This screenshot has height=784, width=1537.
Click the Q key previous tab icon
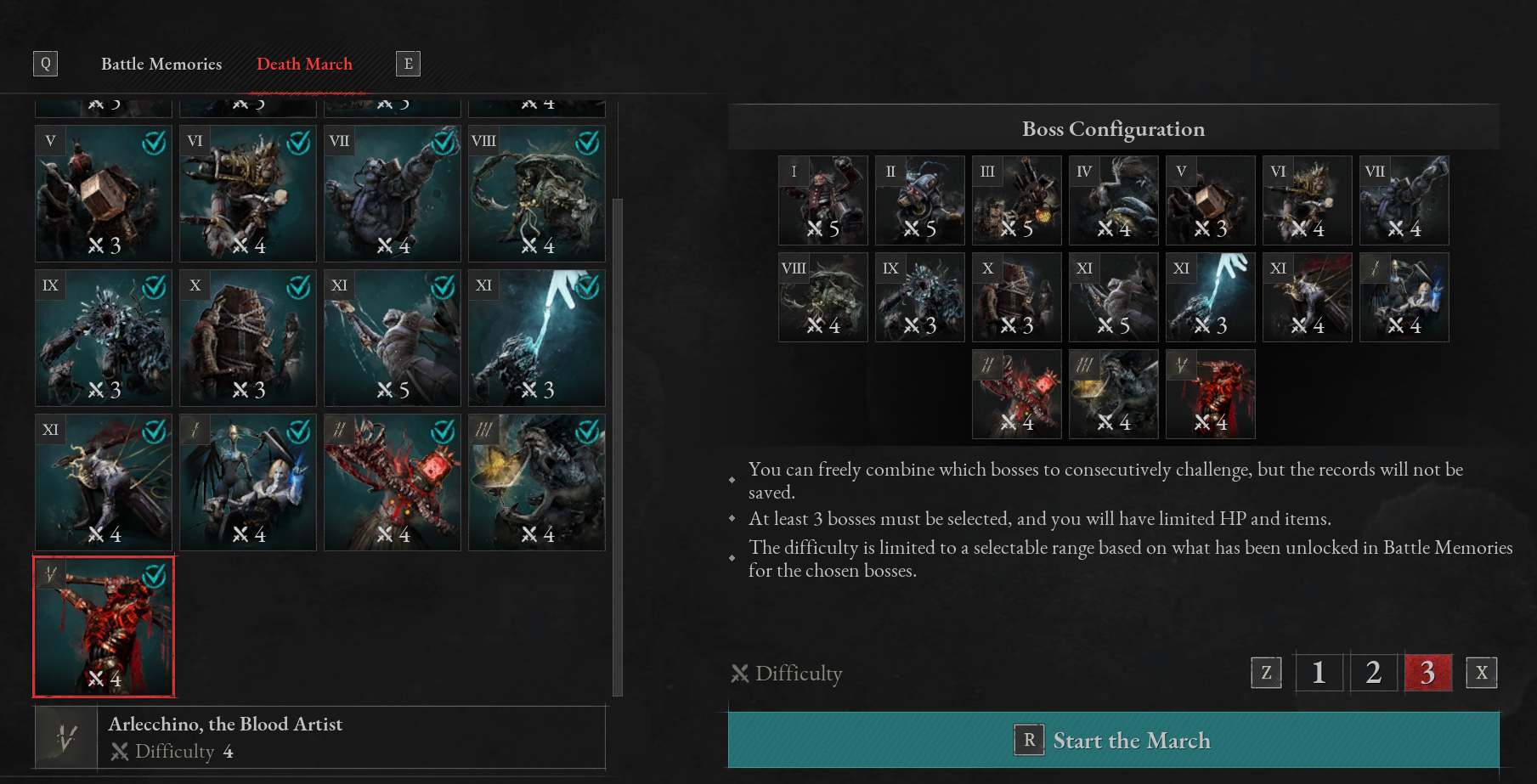[x=46, y=64]
